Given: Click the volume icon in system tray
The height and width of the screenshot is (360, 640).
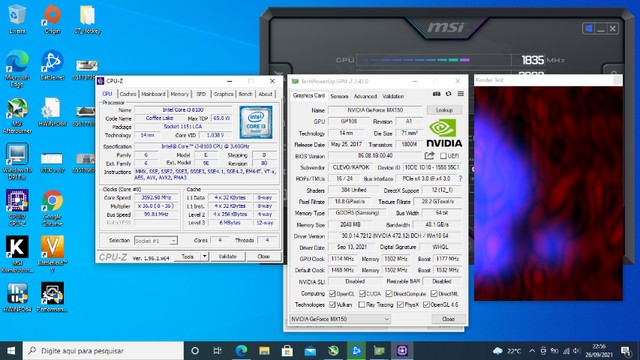Looking at the screenshot, I should pos(576,351).
